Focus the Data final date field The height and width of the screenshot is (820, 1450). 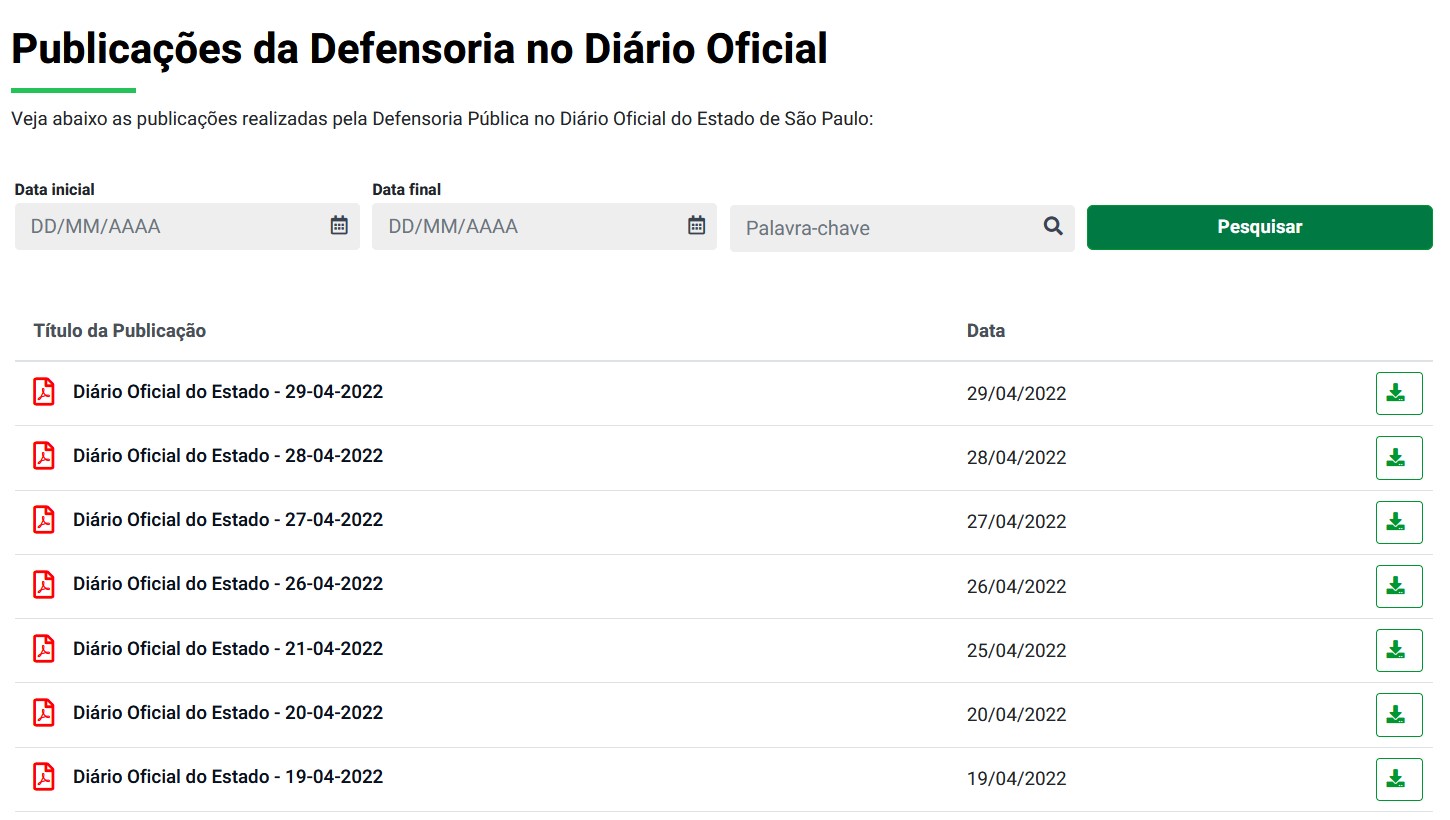(544, 226)
